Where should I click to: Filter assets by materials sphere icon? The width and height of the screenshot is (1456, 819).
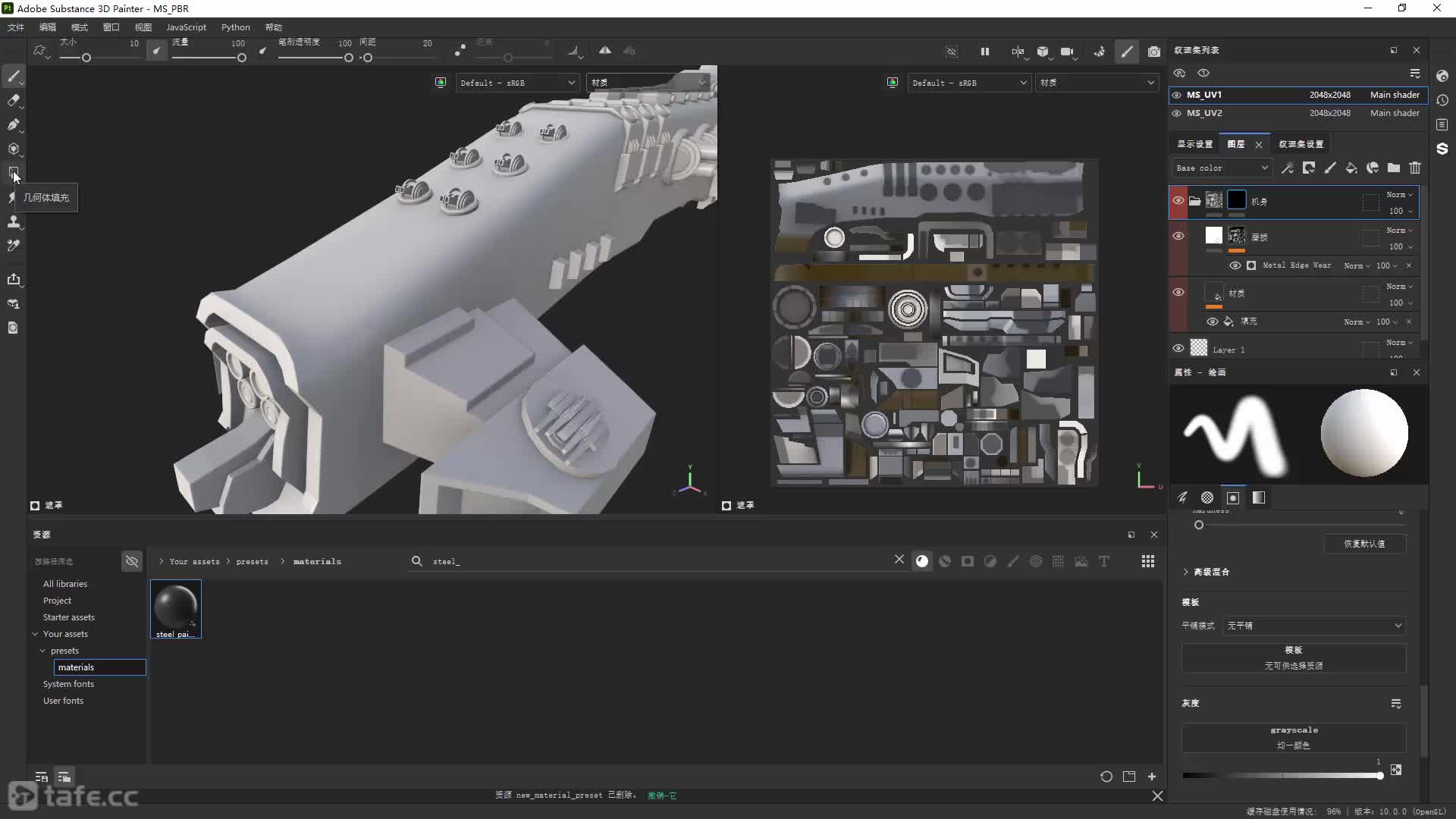tap(922, 561)
